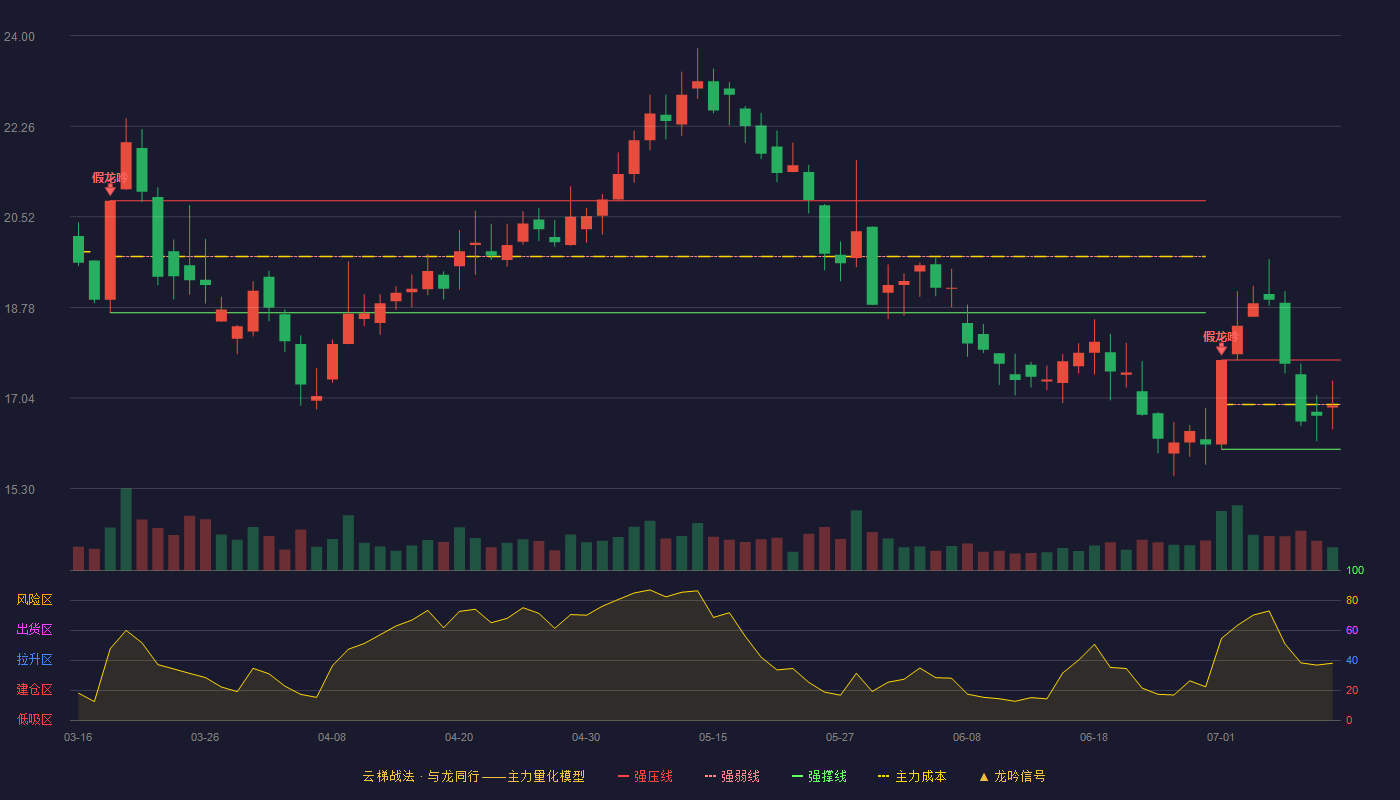Click the long green support line below 18.78

(x=658, y=313)
